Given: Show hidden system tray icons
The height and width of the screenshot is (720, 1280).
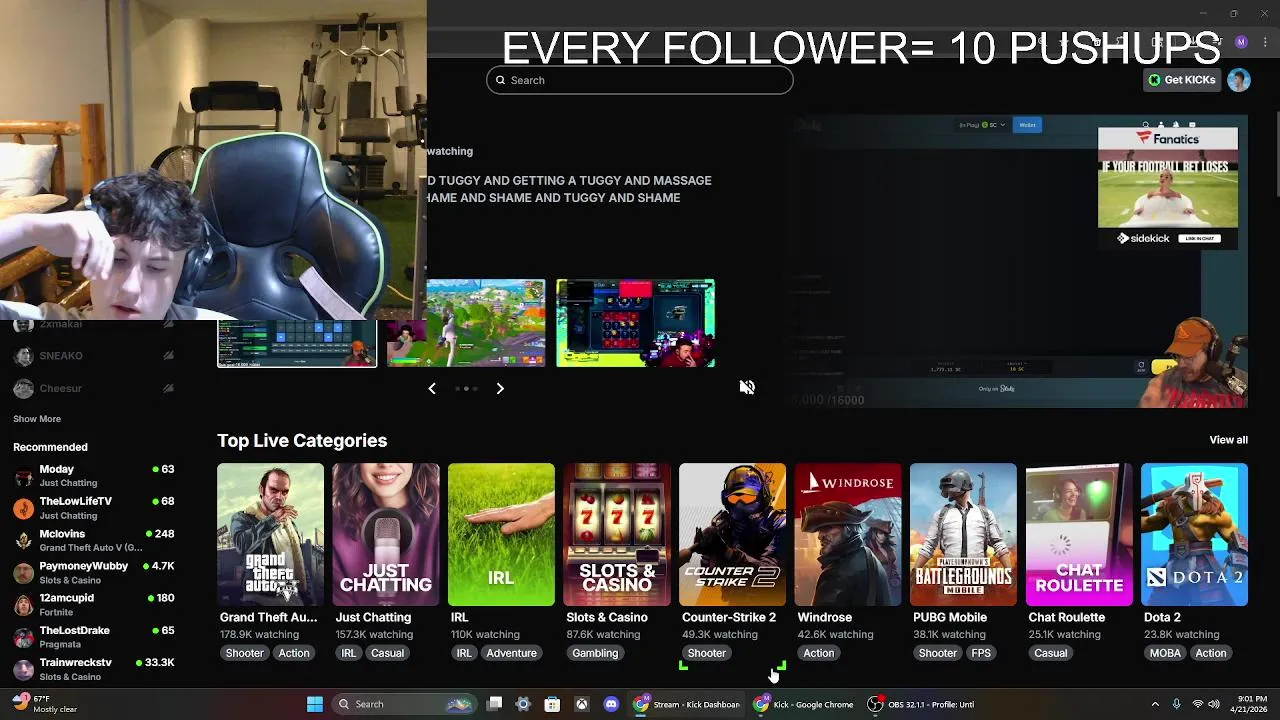Looking at the screenshot, I should pyautogui.click(x=1155, y=704).
